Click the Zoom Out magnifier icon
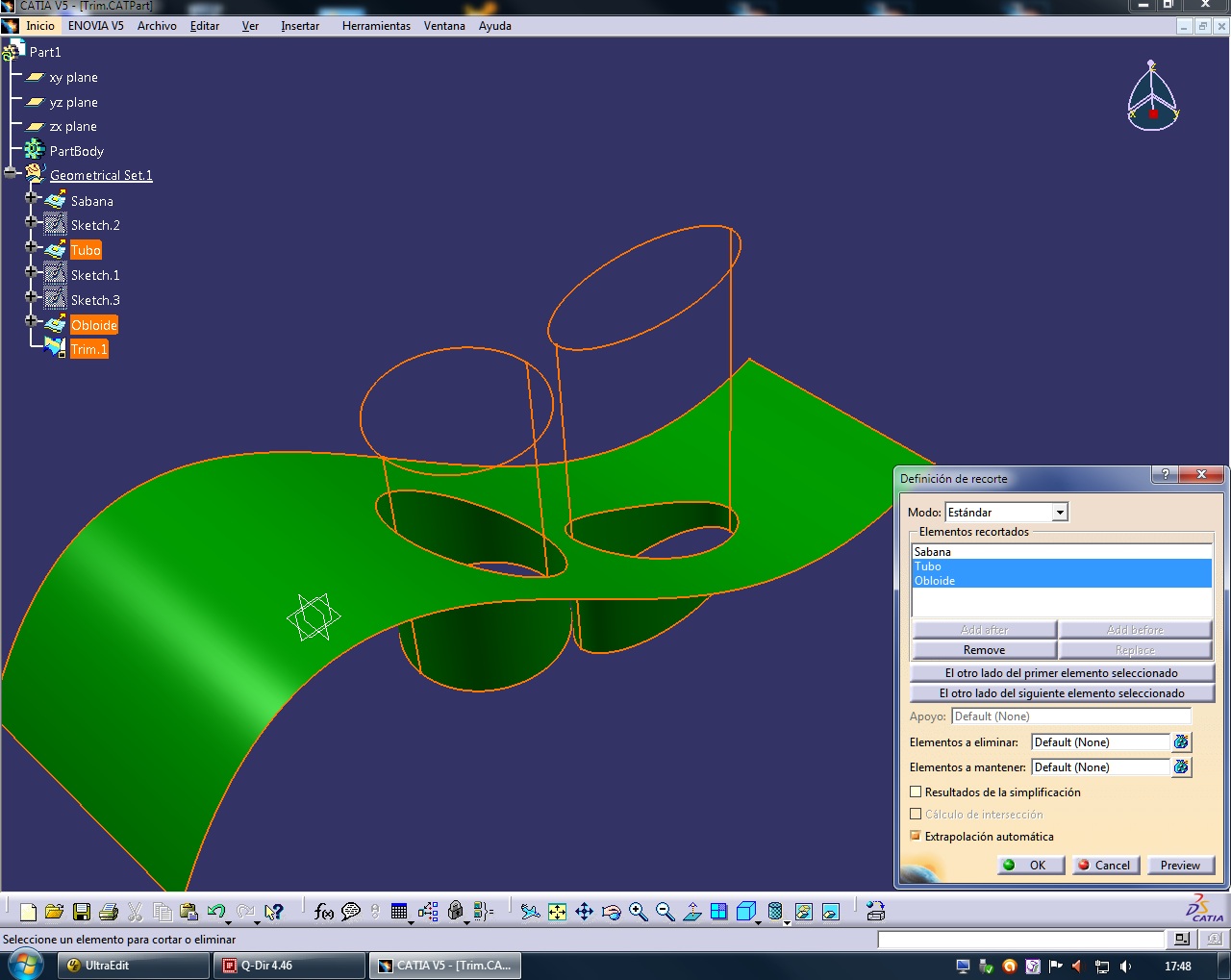 (x=666, y=912)
